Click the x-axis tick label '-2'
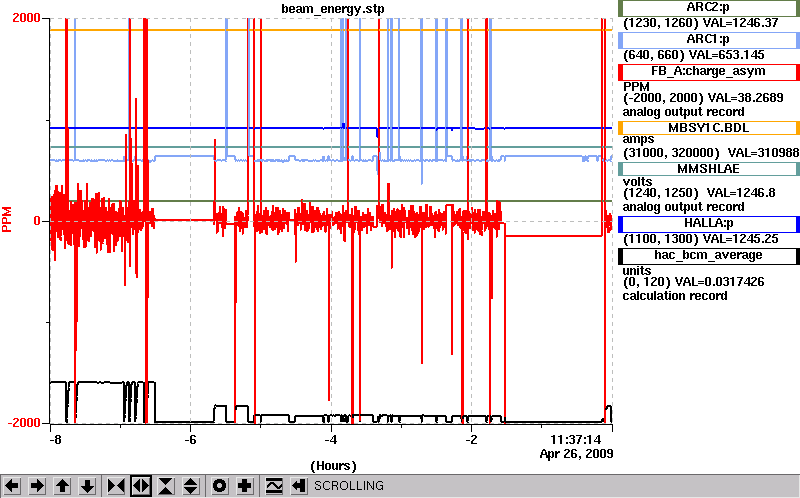 471,439
